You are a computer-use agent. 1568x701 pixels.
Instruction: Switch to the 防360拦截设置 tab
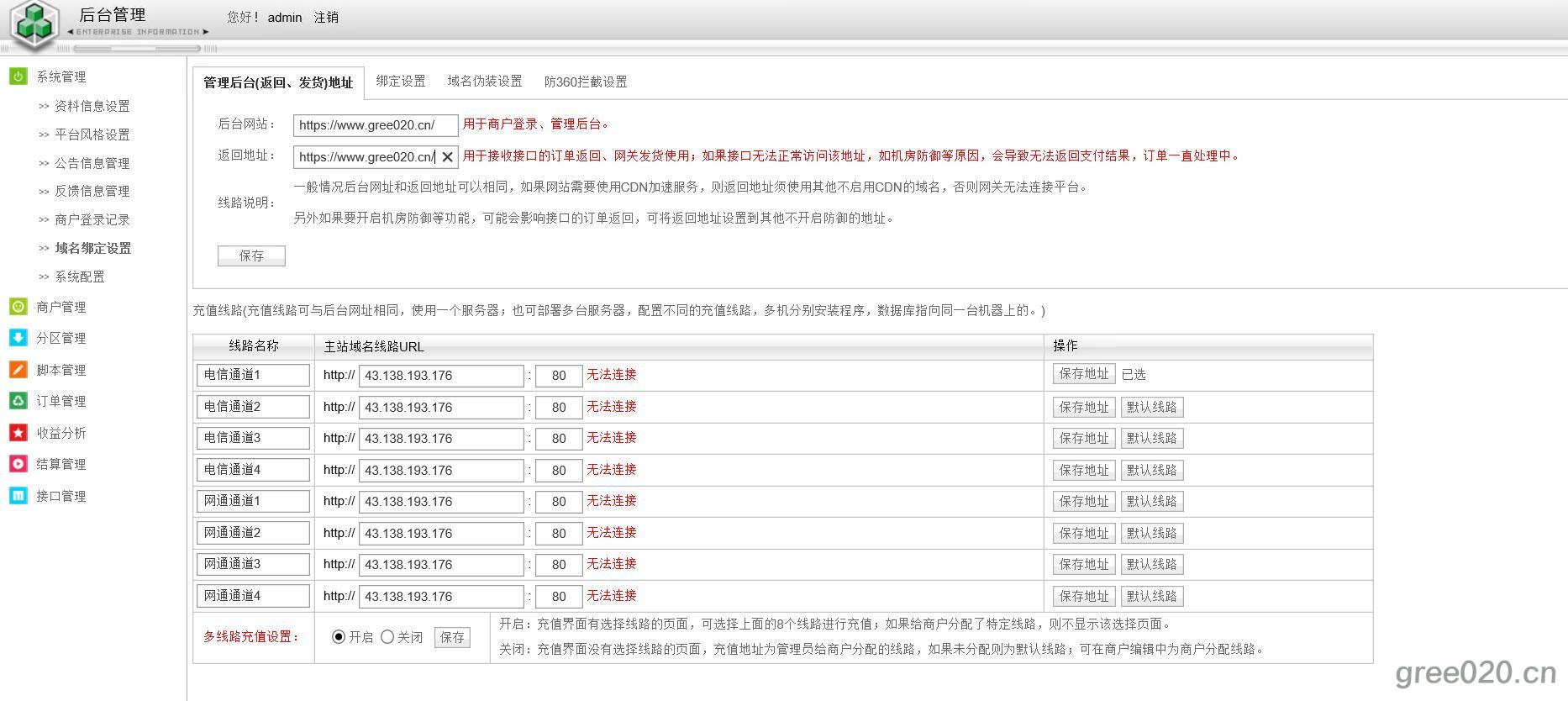tap(586, 82)
